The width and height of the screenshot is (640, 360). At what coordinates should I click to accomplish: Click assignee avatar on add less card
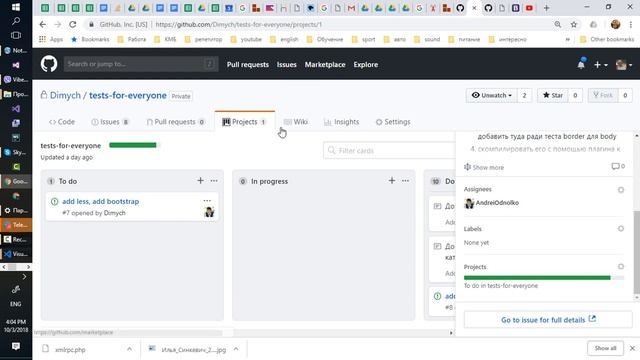[209, 211]
